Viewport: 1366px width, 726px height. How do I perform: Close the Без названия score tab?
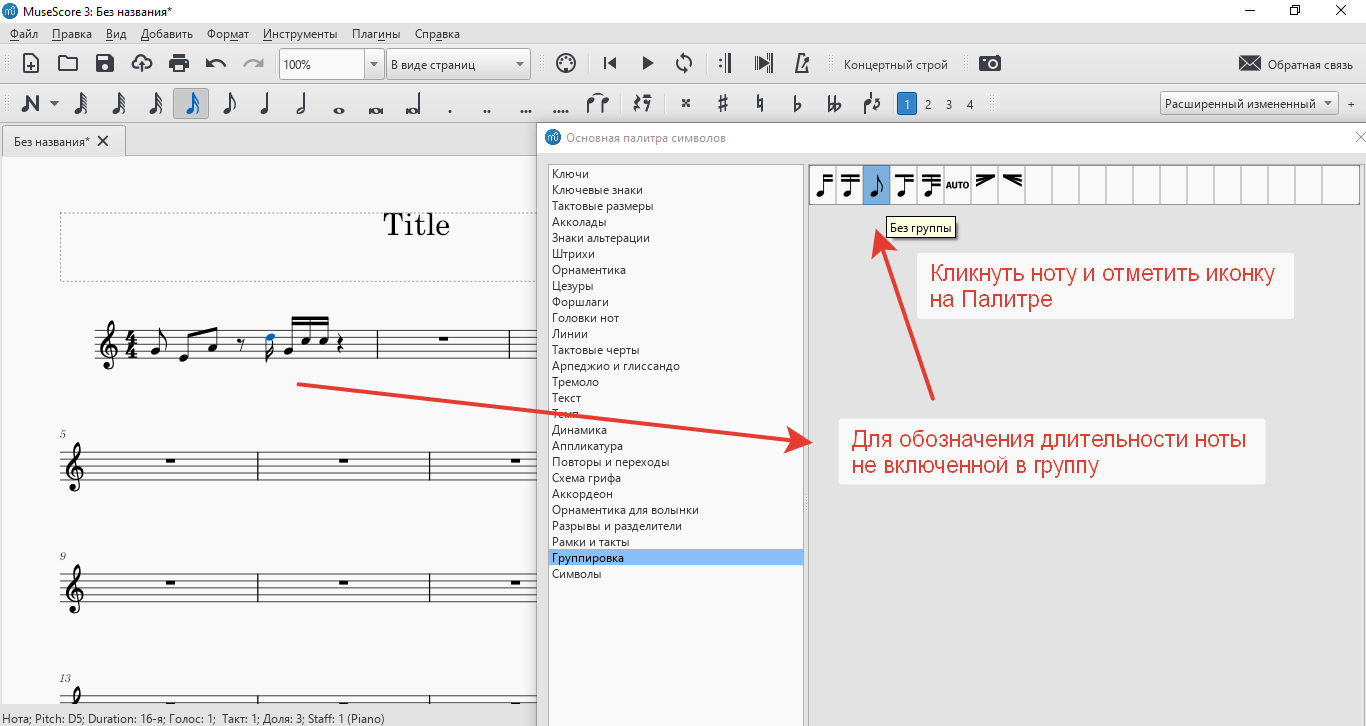point(103,141)
